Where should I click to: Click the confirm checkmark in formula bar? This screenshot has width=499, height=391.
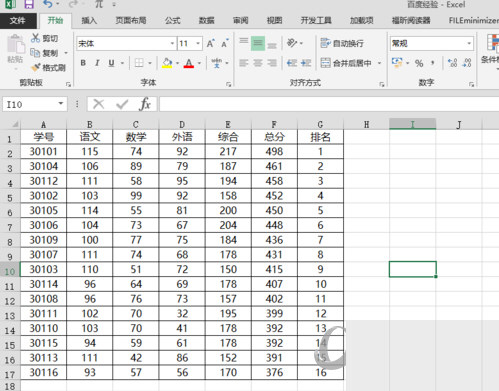click(122, 104)
